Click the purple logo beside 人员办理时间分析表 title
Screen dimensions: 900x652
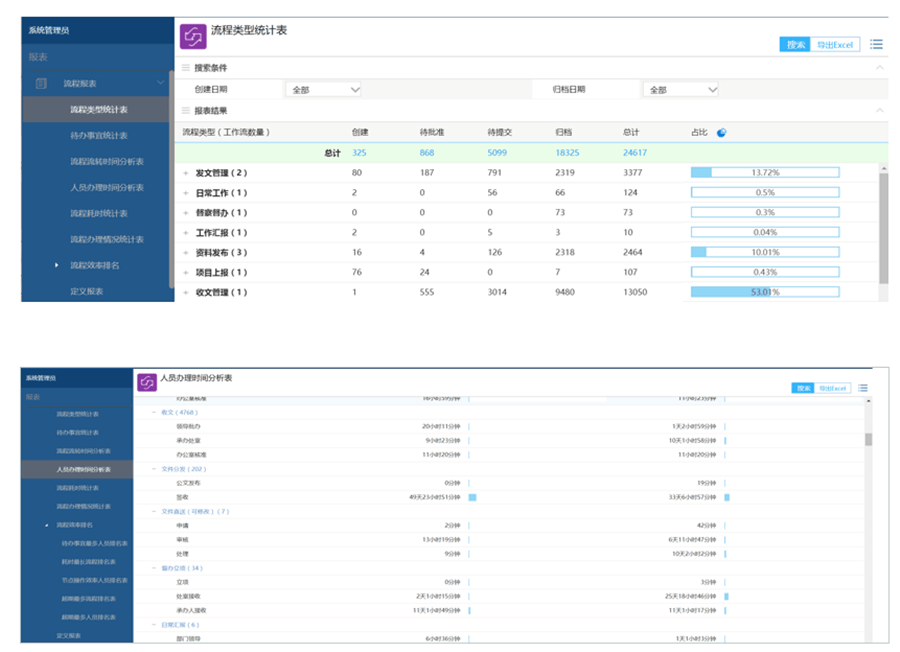[x=147, y=381]
